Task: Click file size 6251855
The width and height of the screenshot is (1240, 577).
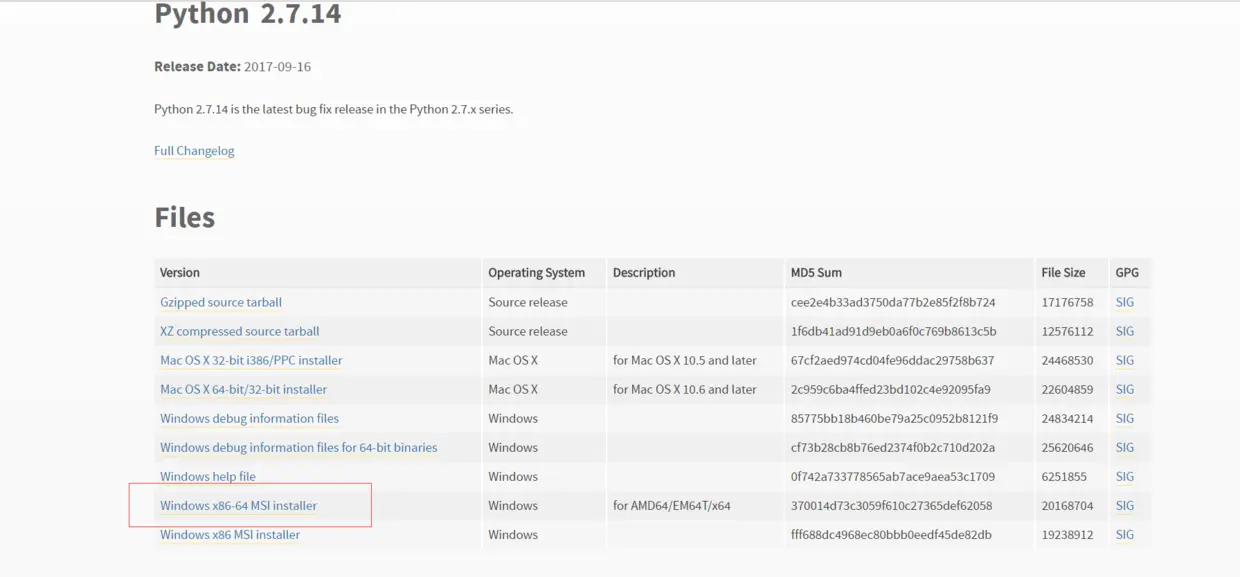Action: 1064,476
